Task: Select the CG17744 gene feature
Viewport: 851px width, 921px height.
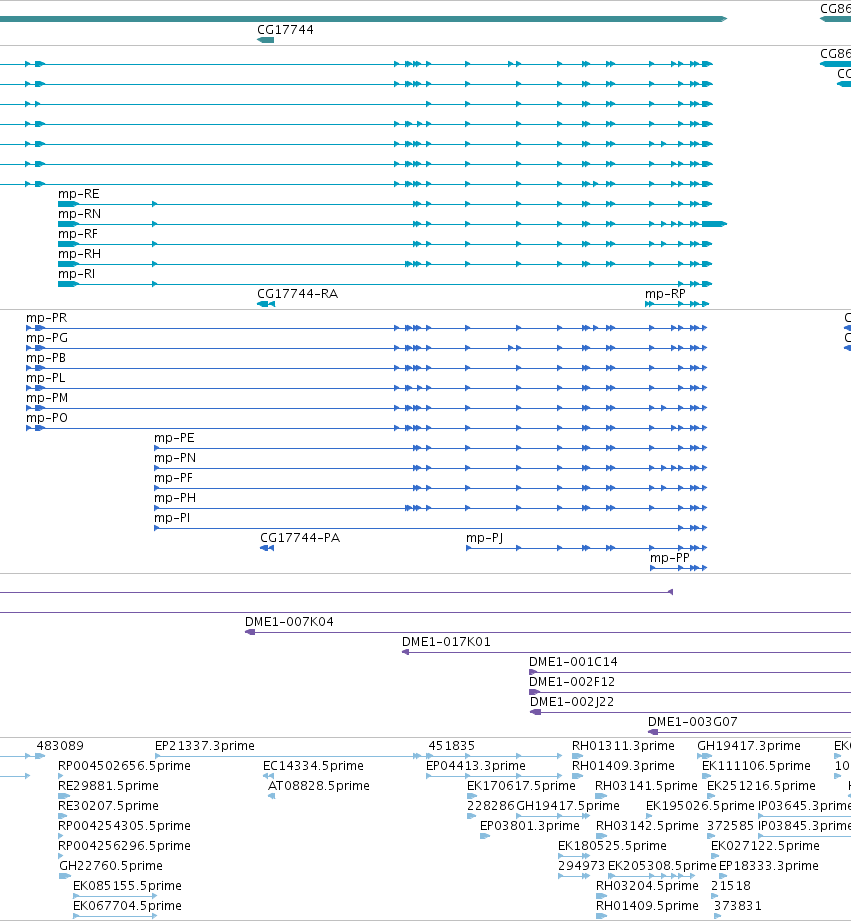Action: (265, 40)
